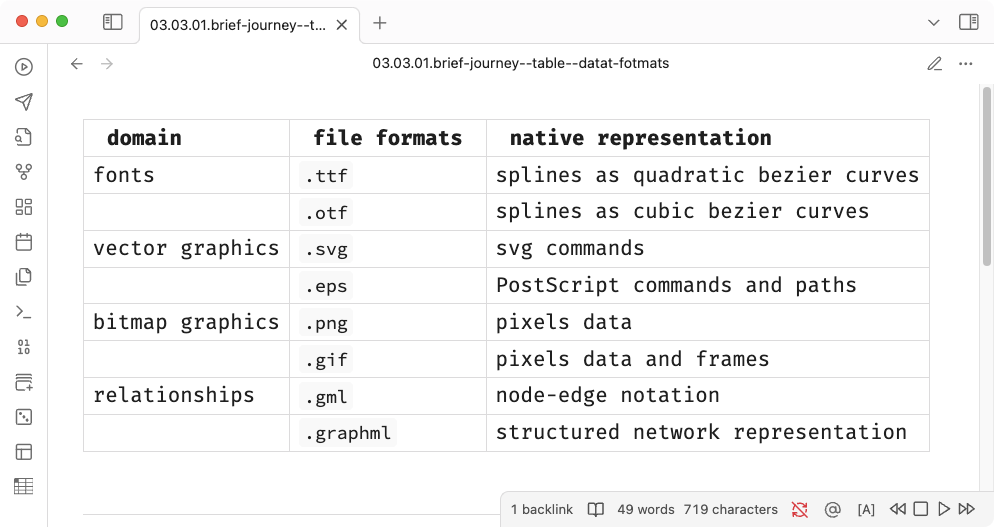Click the paper plane icon in the ribbon
The image size is (994, 527).
[23, 101]
